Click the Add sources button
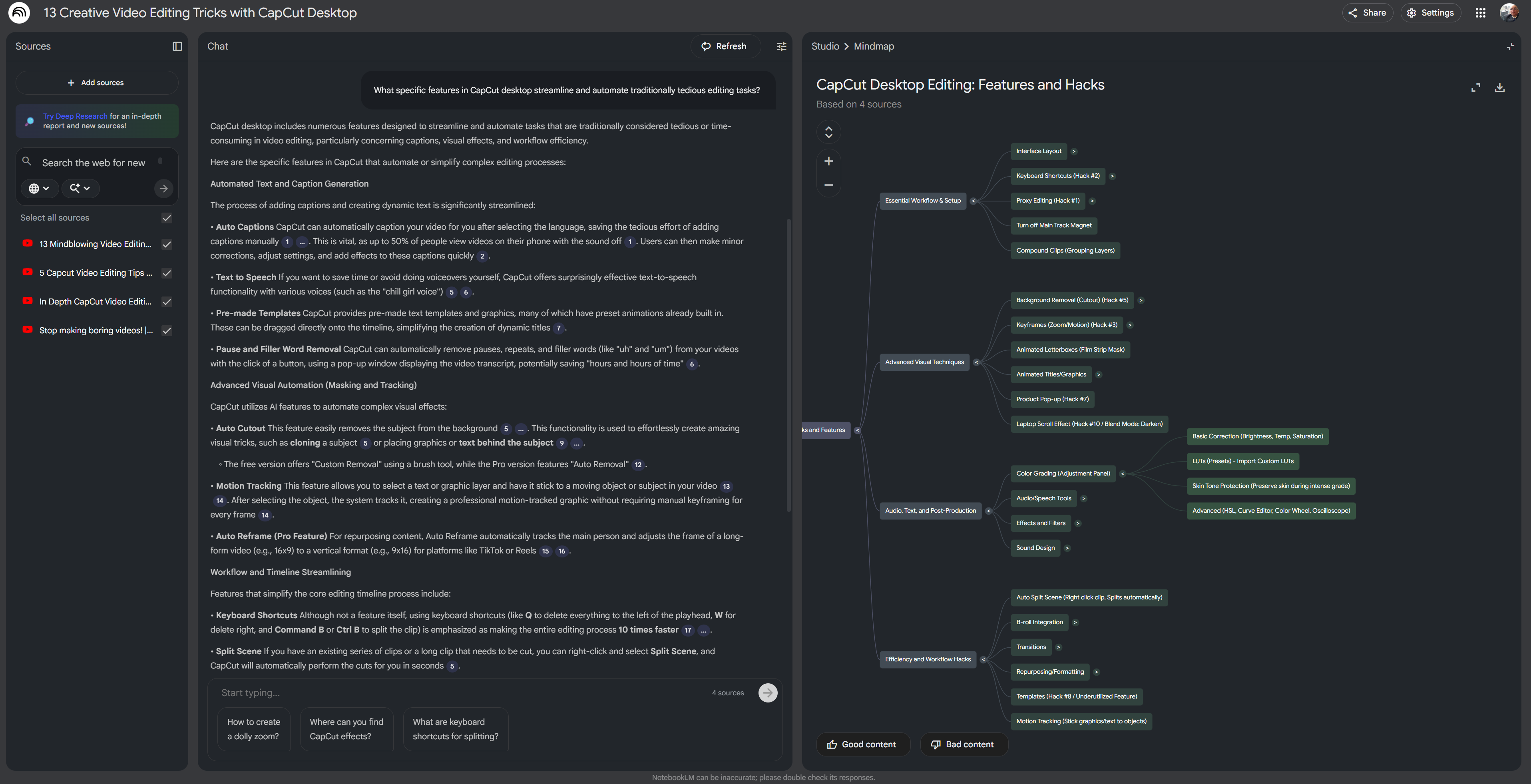Screen dimensions: 1531x784 coord(96,83)
